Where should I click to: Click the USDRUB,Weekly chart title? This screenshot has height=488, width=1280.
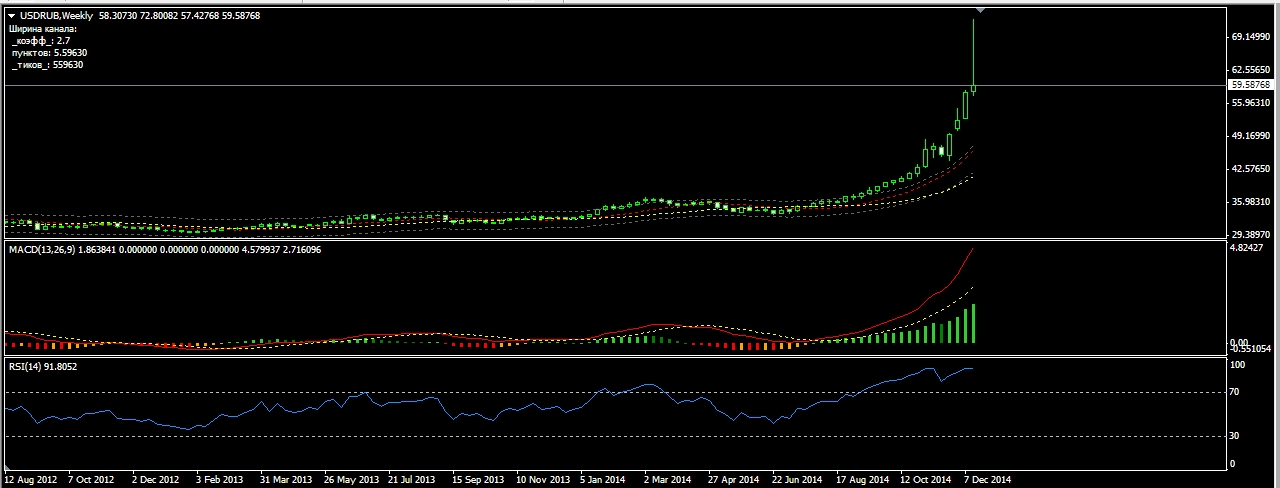[56, 16]
